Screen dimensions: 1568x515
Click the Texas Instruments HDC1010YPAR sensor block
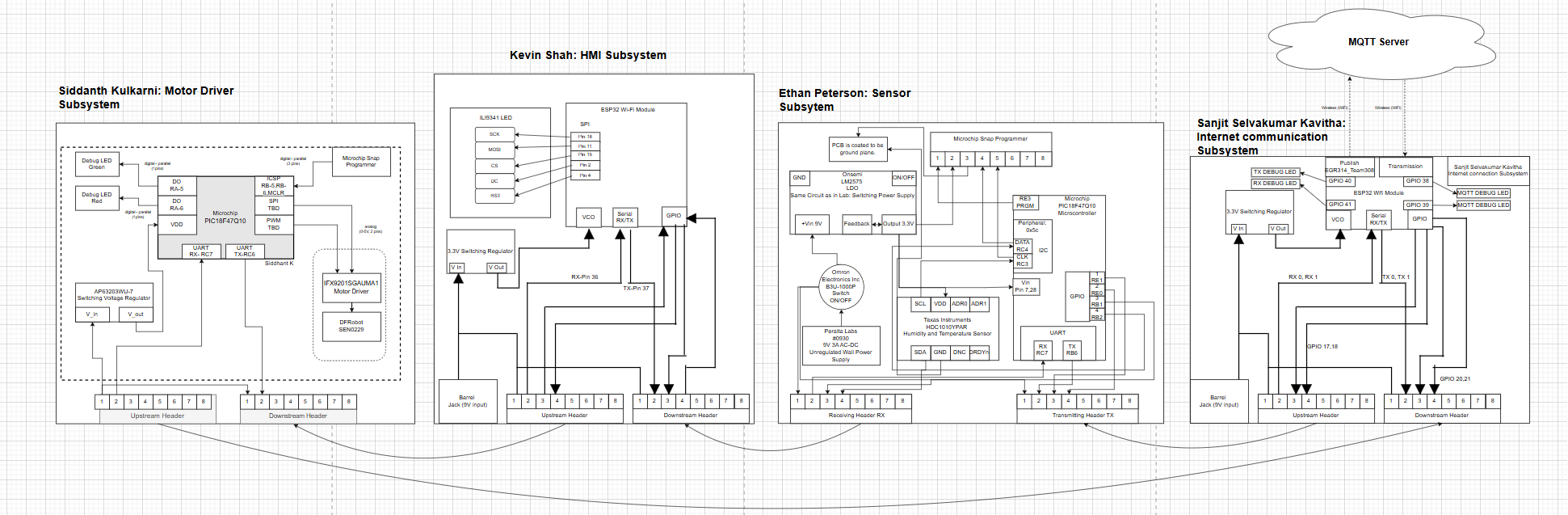coord(947,327)
